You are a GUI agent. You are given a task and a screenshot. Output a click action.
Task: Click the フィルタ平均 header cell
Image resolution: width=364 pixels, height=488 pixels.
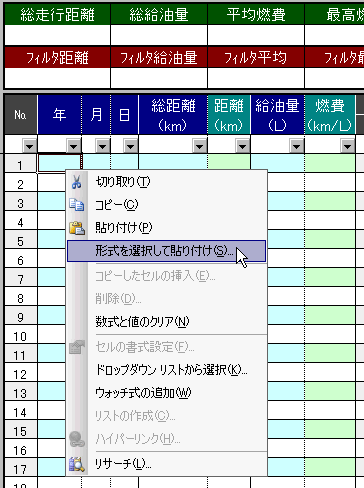tap(256, 58)
